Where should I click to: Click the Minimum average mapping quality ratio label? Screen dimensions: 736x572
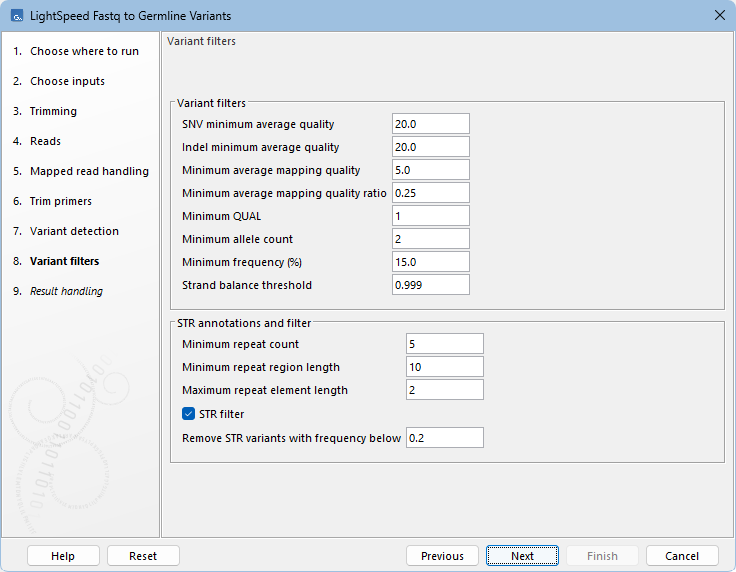click(x=284, y=193)
